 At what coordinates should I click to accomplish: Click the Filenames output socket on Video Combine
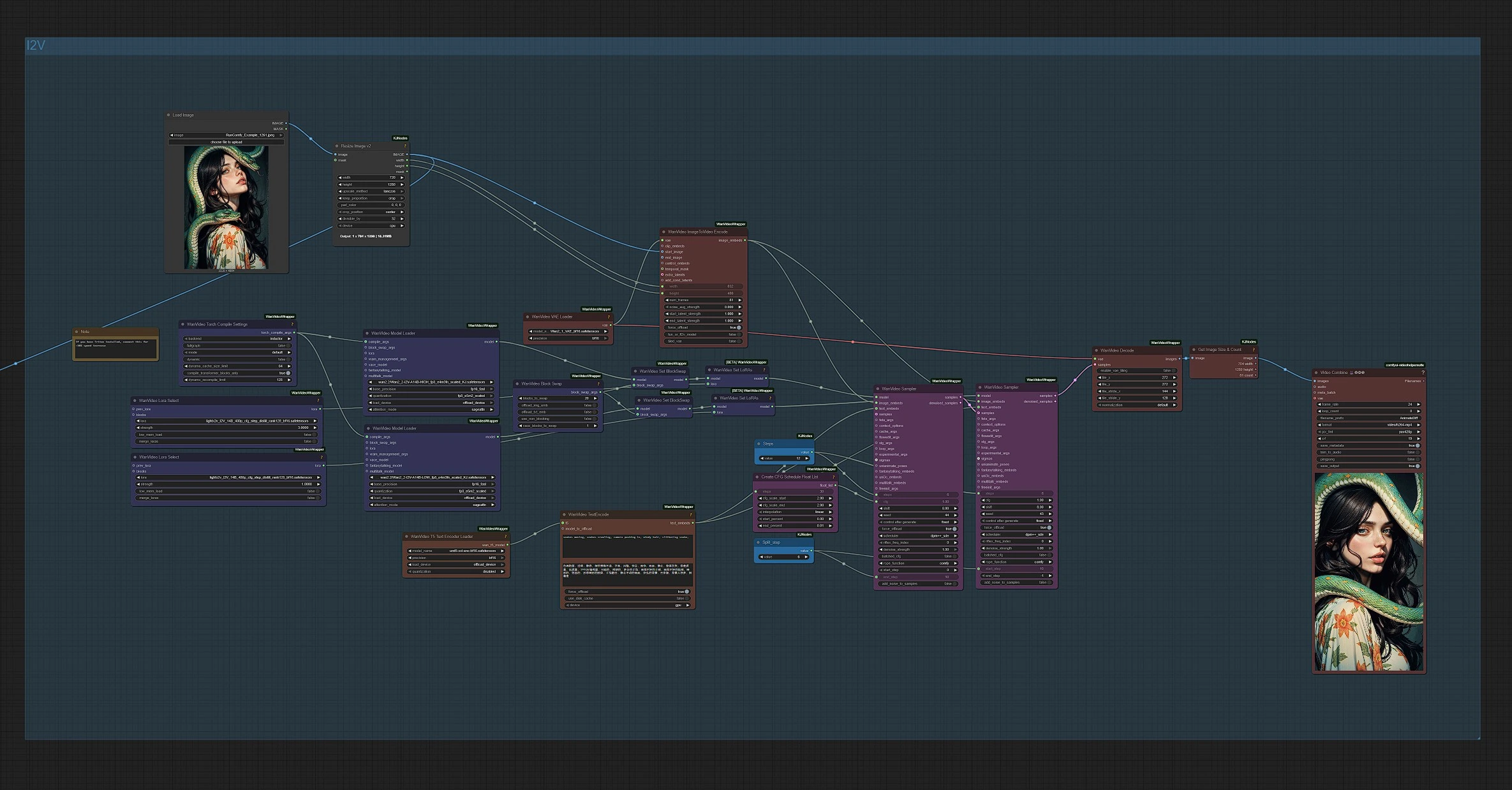[x=1423, y=381]
